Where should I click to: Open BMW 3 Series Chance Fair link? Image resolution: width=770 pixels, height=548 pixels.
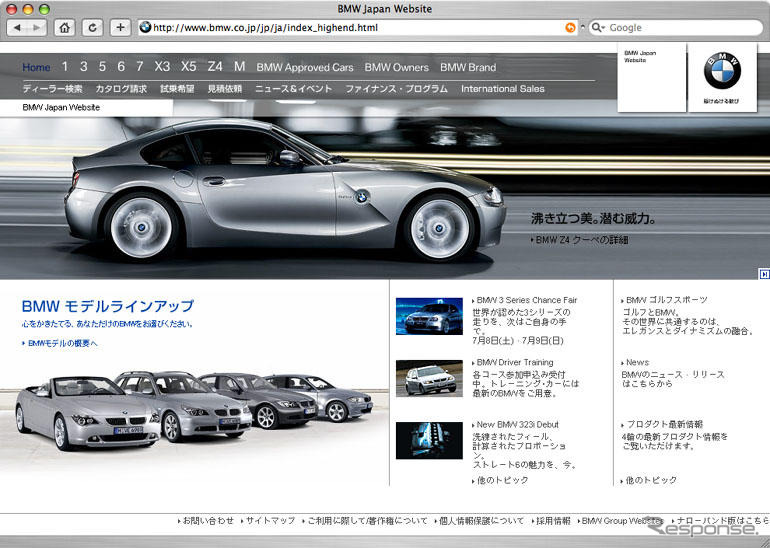pos(524,300)
